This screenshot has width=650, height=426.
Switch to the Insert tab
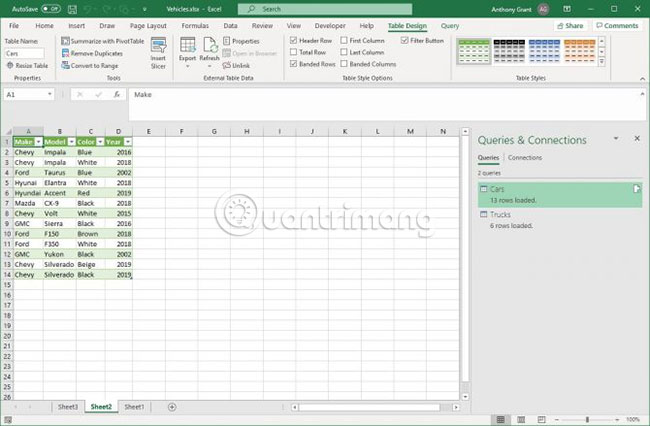click(76, 26)
